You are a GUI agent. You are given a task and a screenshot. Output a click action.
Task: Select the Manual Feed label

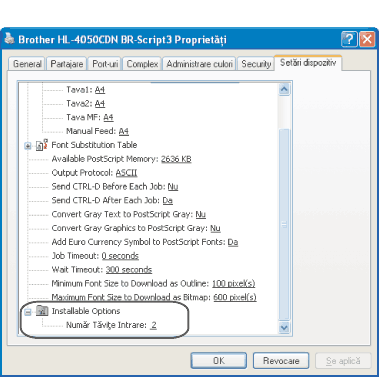coord(91,131)
